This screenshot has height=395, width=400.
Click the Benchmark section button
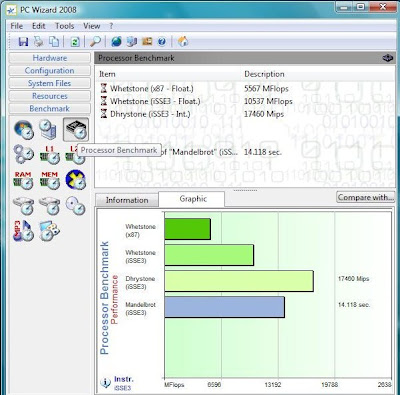point(50,109)
